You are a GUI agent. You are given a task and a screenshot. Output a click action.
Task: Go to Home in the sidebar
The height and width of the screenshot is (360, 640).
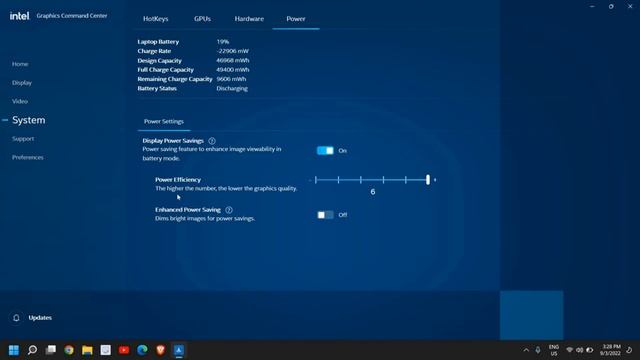[x=20, y=64]
